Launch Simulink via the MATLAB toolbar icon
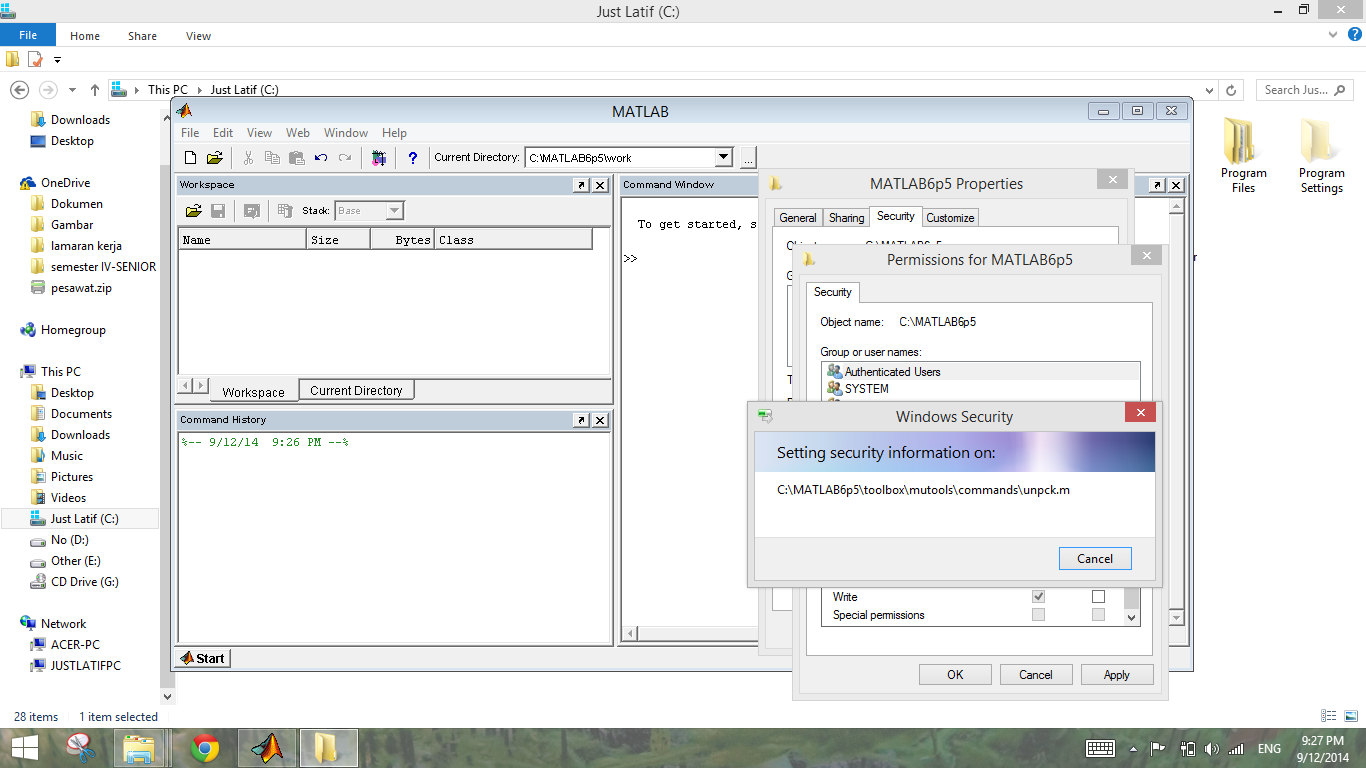The height and width of the screenshot is (768, 1366). (x=378, y=158)
